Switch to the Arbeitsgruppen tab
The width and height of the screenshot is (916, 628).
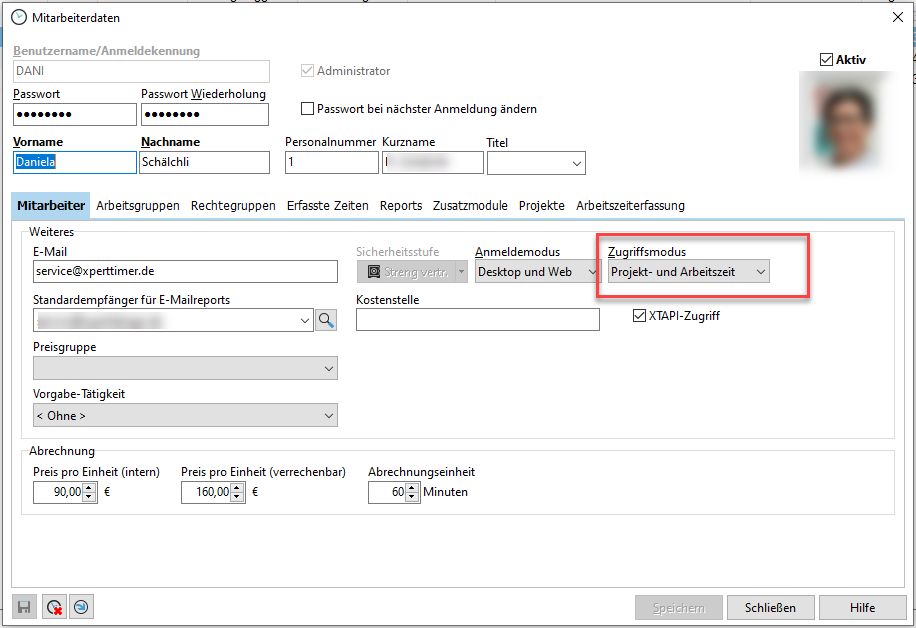[138, 205]
